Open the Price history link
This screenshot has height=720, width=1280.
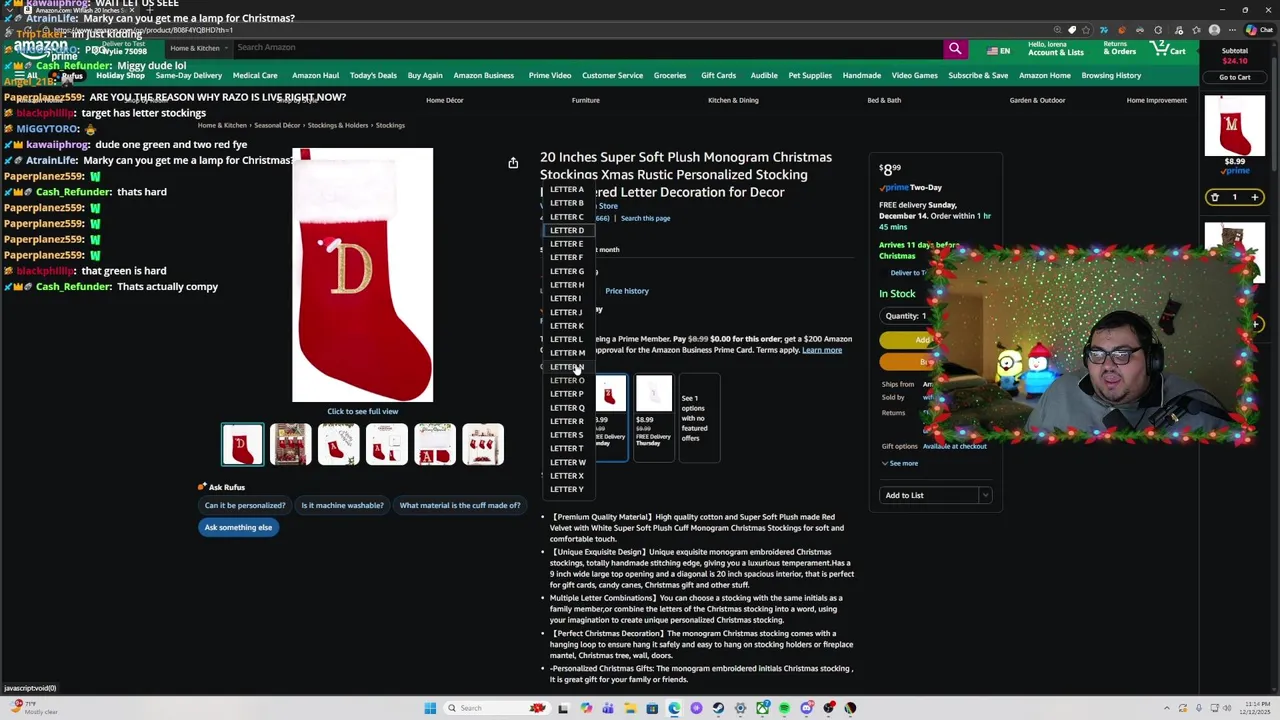coord(627,291)
